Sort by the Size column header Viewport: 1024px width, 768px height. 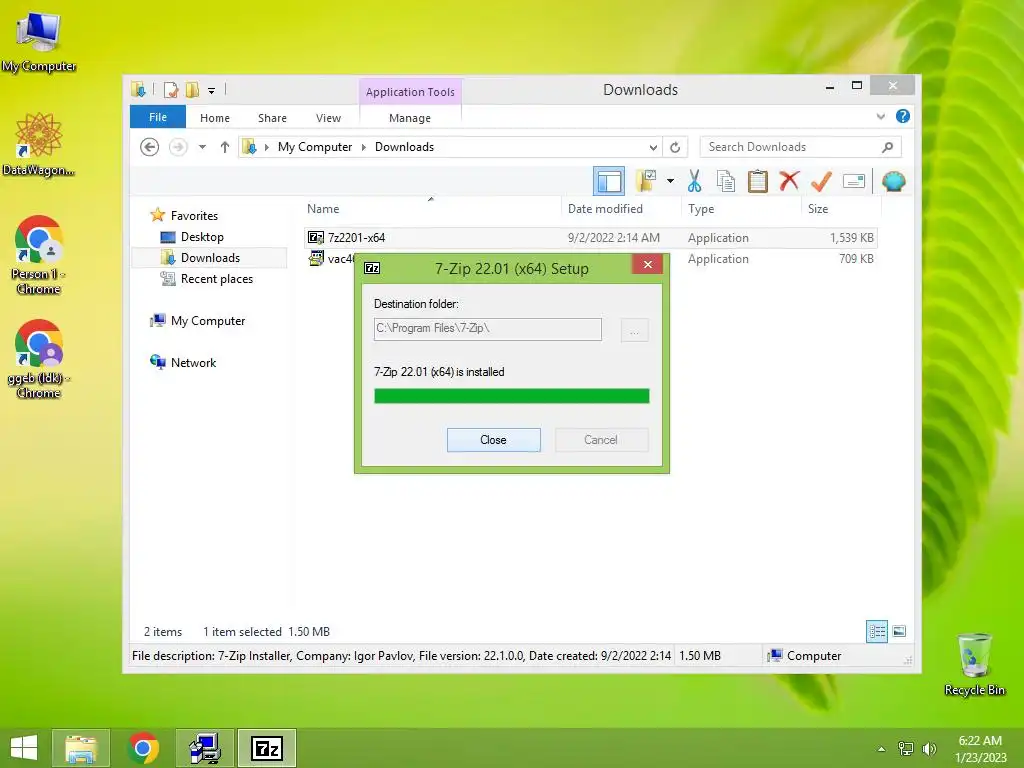818,209
